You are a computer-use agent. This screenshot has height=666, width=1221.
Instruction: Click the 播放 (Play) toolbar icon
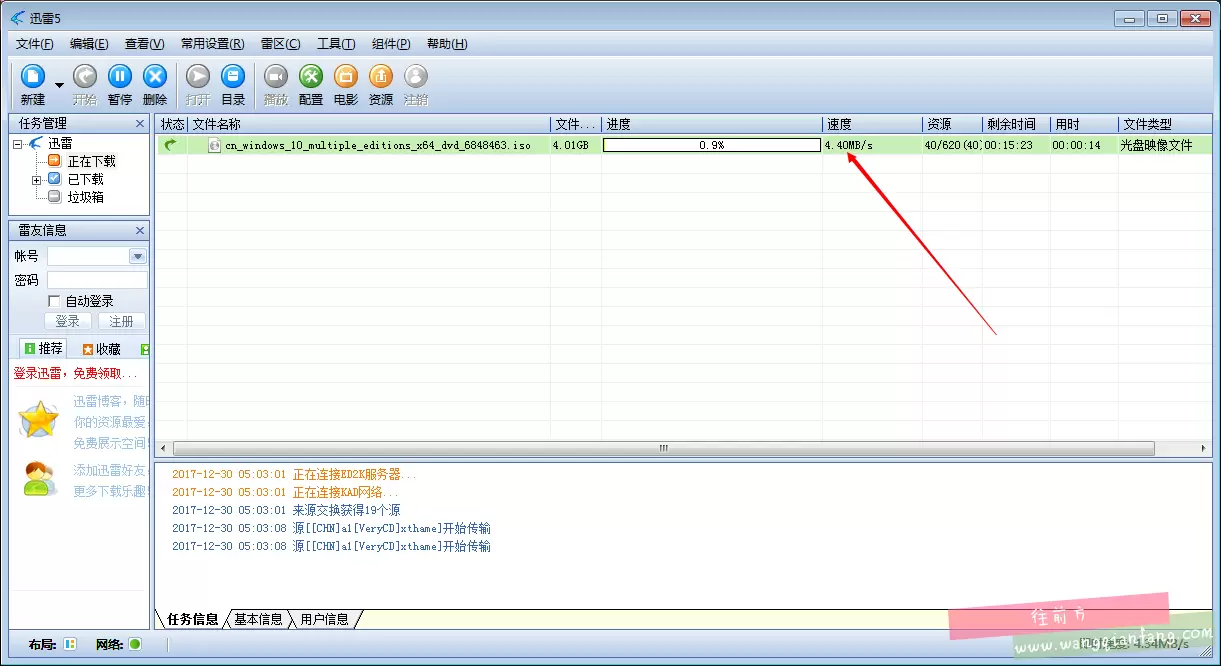pyautogui.click(x=276, y=76)
